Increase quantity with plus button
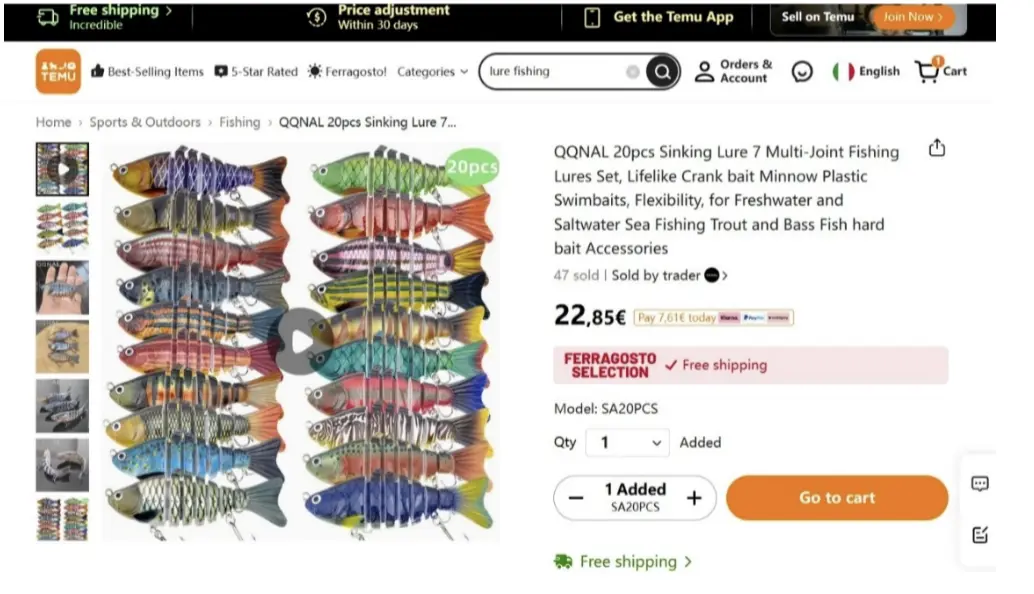1034x594 pixels. 694,498
